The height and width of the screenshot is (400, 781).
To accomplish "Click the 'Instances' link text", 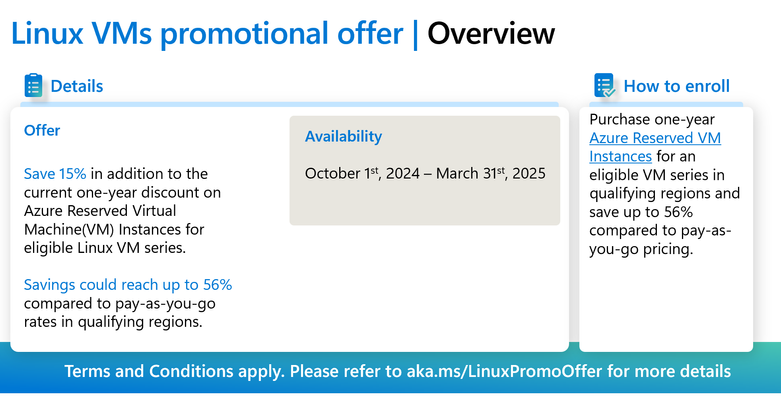I will coord(620,156).
